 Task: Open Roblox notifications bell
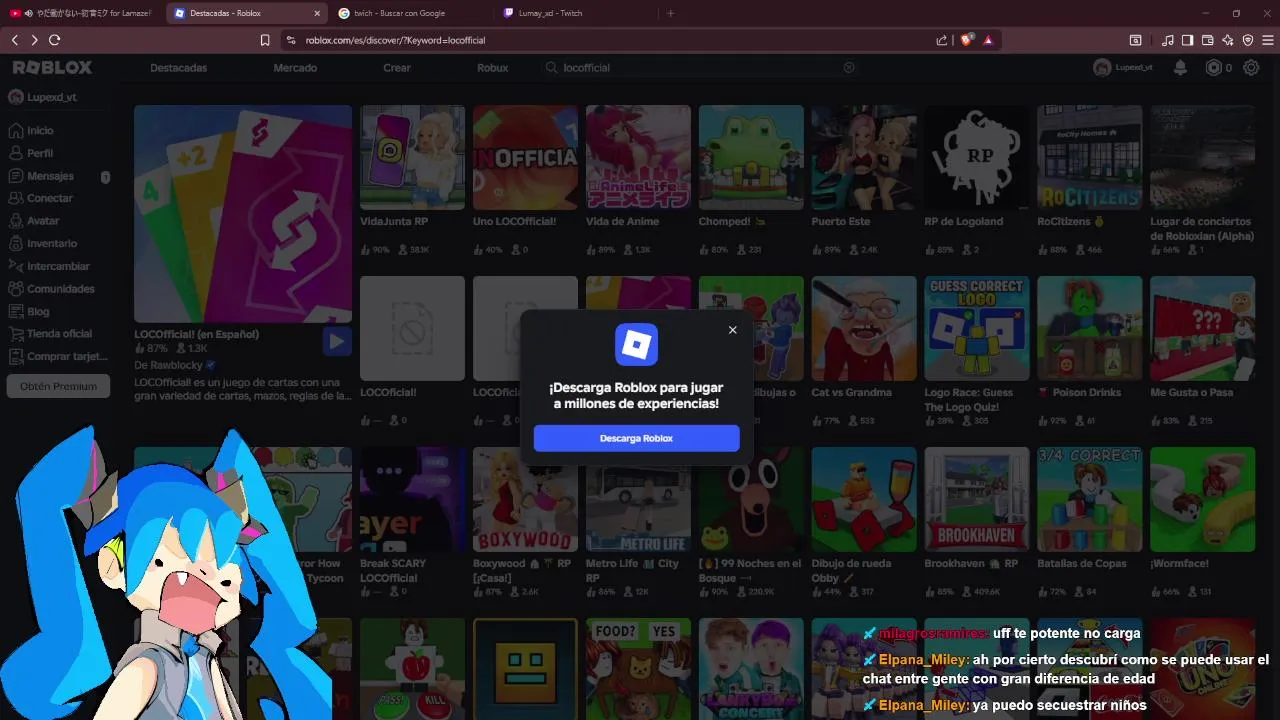pyautogui.click(x=1180, y=68)
